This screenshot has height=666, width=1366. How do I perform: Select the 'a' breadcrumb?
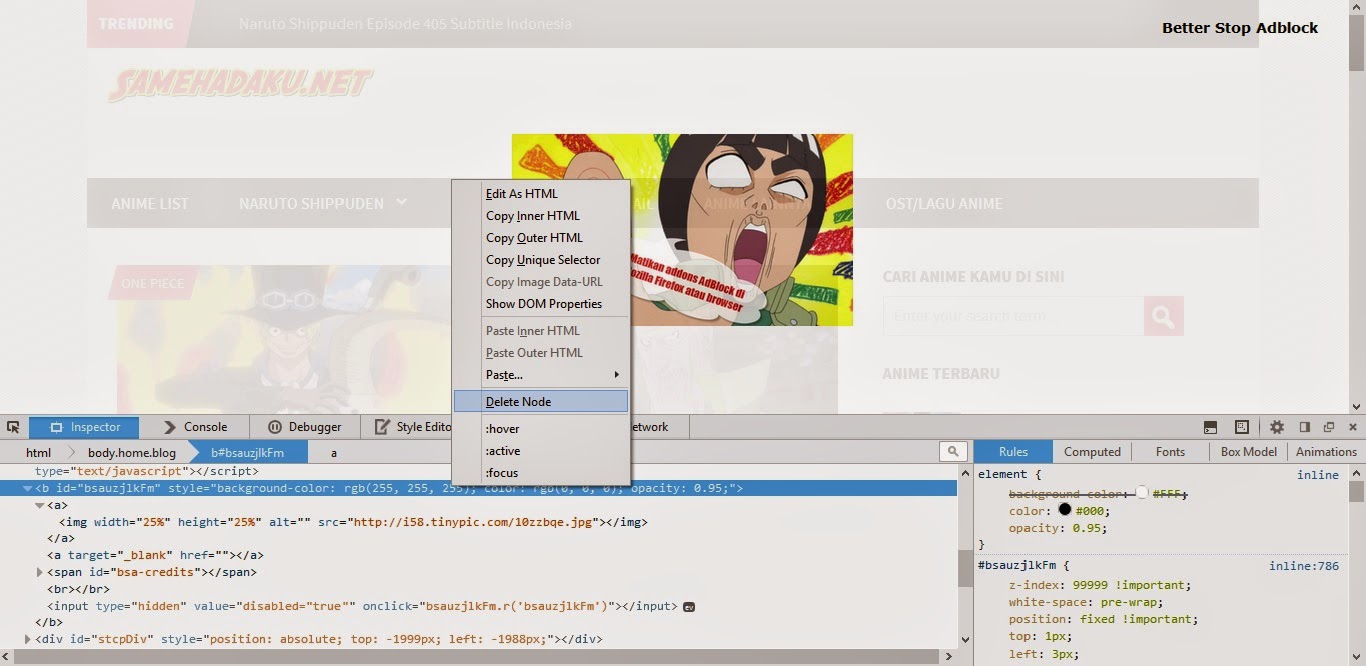point(334,453)
